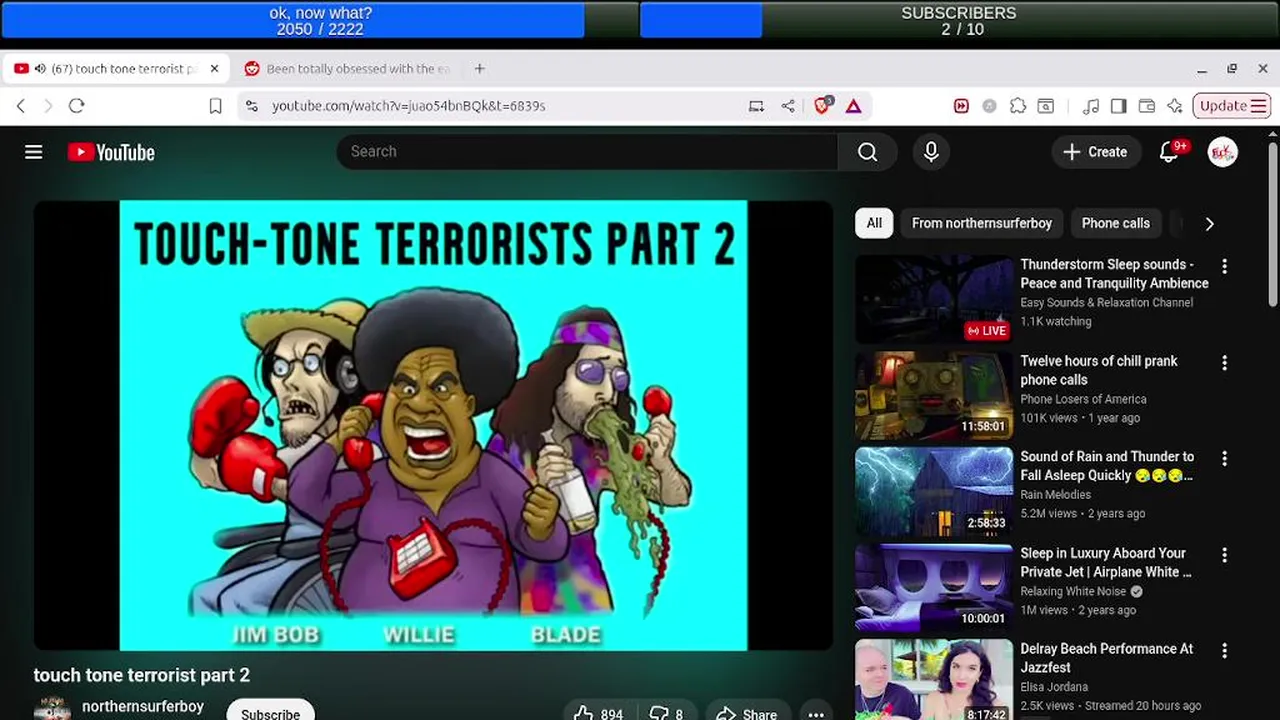The image size is (1280, 720).
Task: Click the search magnifier button
Action: point(867,152)
